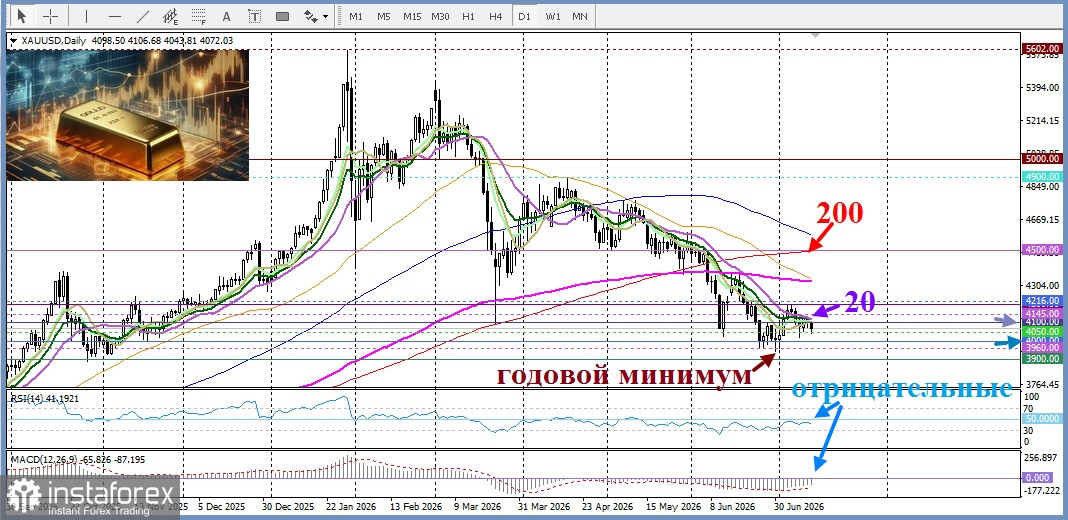Screen dimensions: 1068x520
Task: Toggle the D1 timeframe button
Action: pyautogui.click(x=524, y=16)
